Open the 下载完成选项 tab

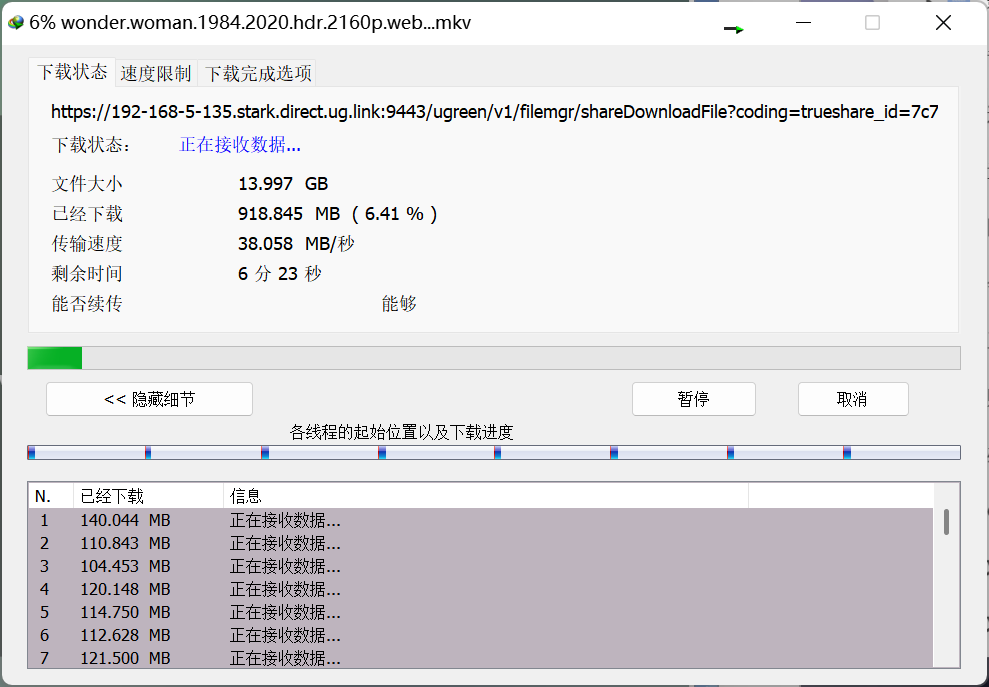pyautogui.click(x=257, y=74)
